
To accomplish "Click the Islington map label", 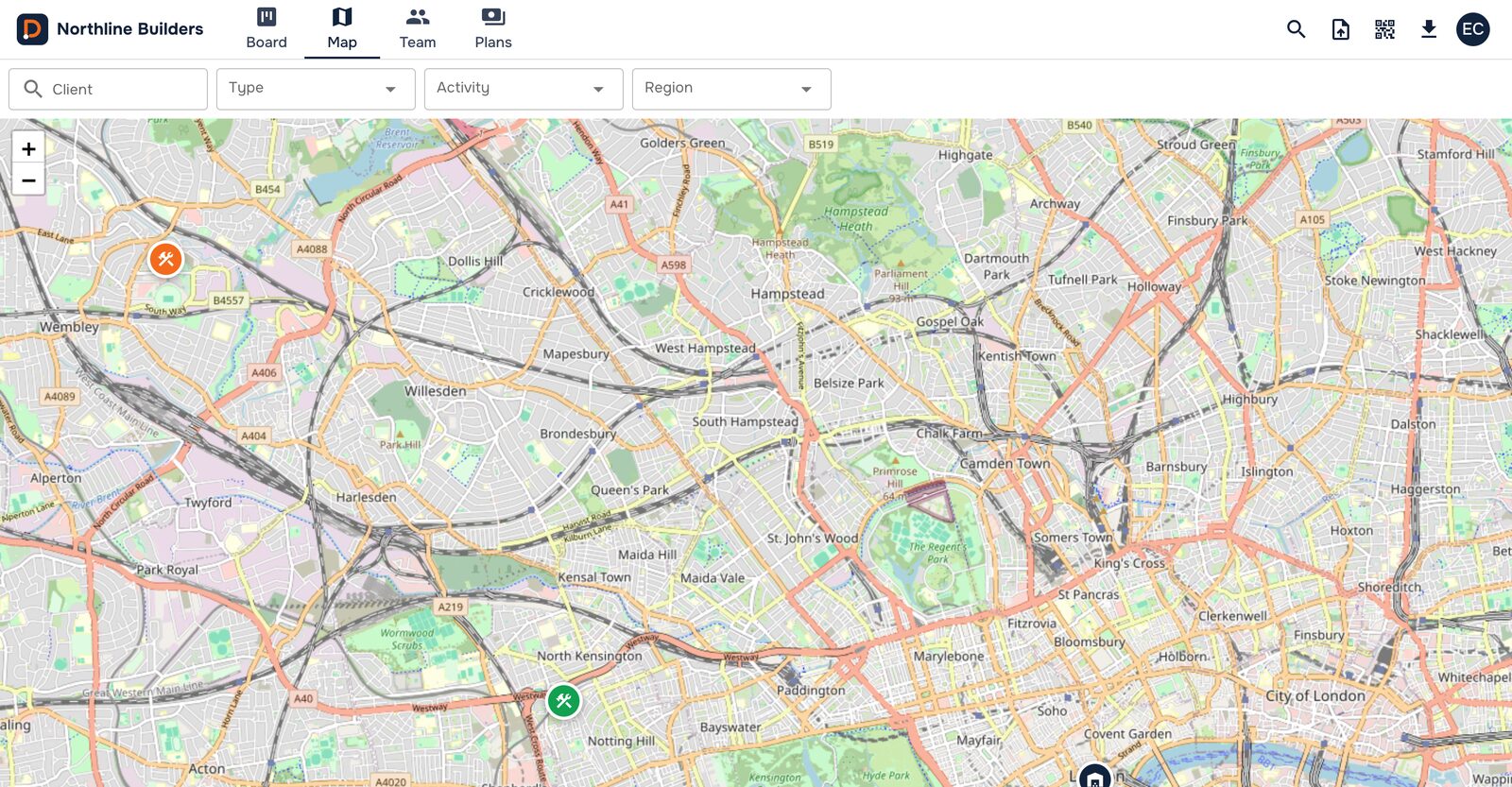I will coord(1267,471).
